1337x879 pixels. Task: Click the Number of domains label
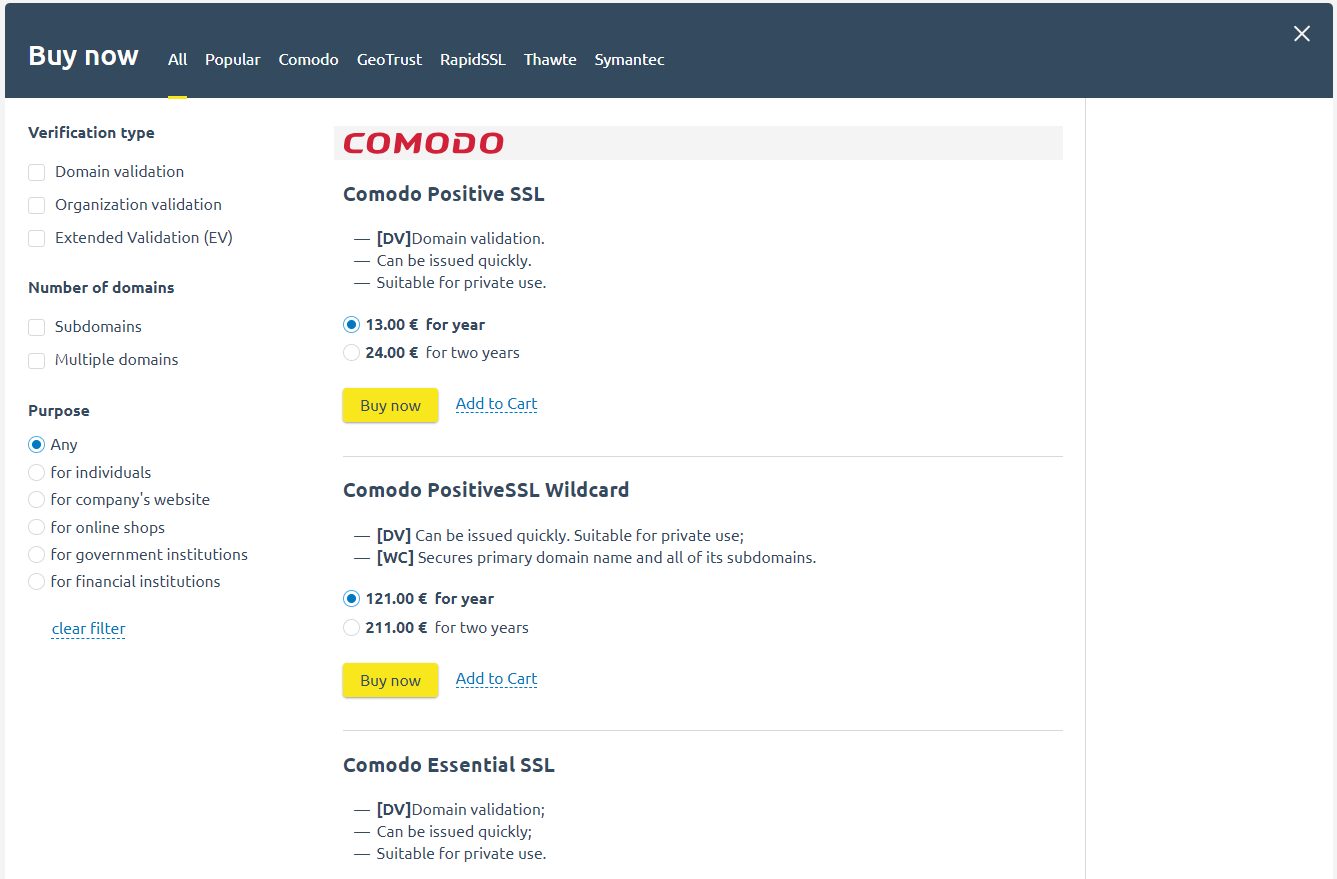(x=101, y=287)
